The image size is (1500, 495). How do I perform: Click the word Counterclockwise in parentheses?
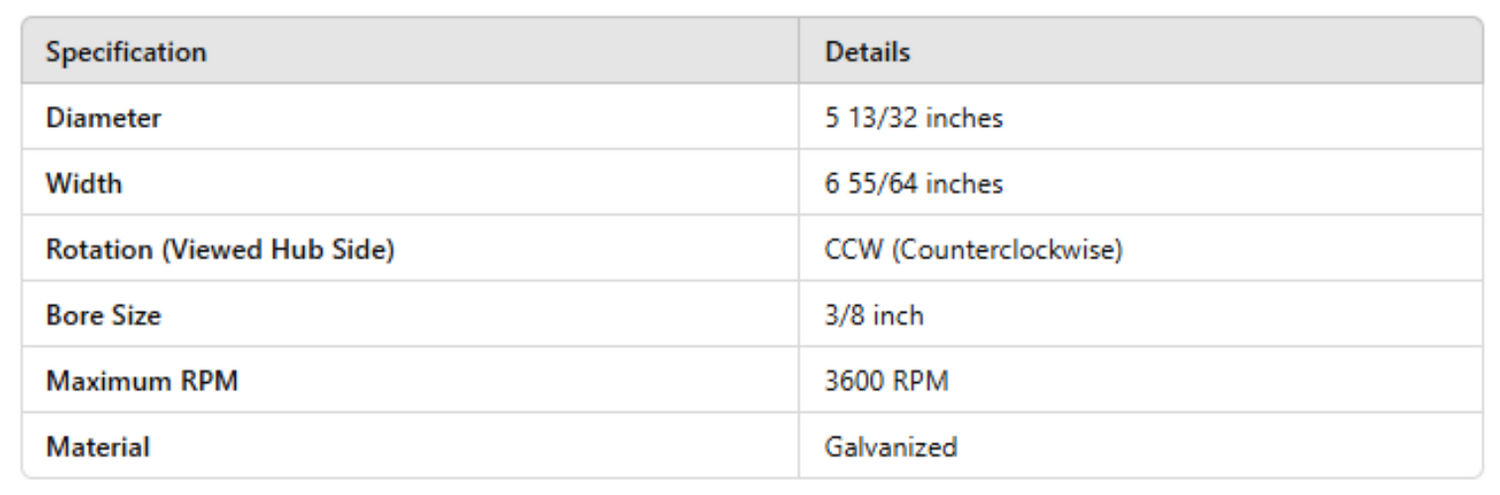tap(1004, 250)
